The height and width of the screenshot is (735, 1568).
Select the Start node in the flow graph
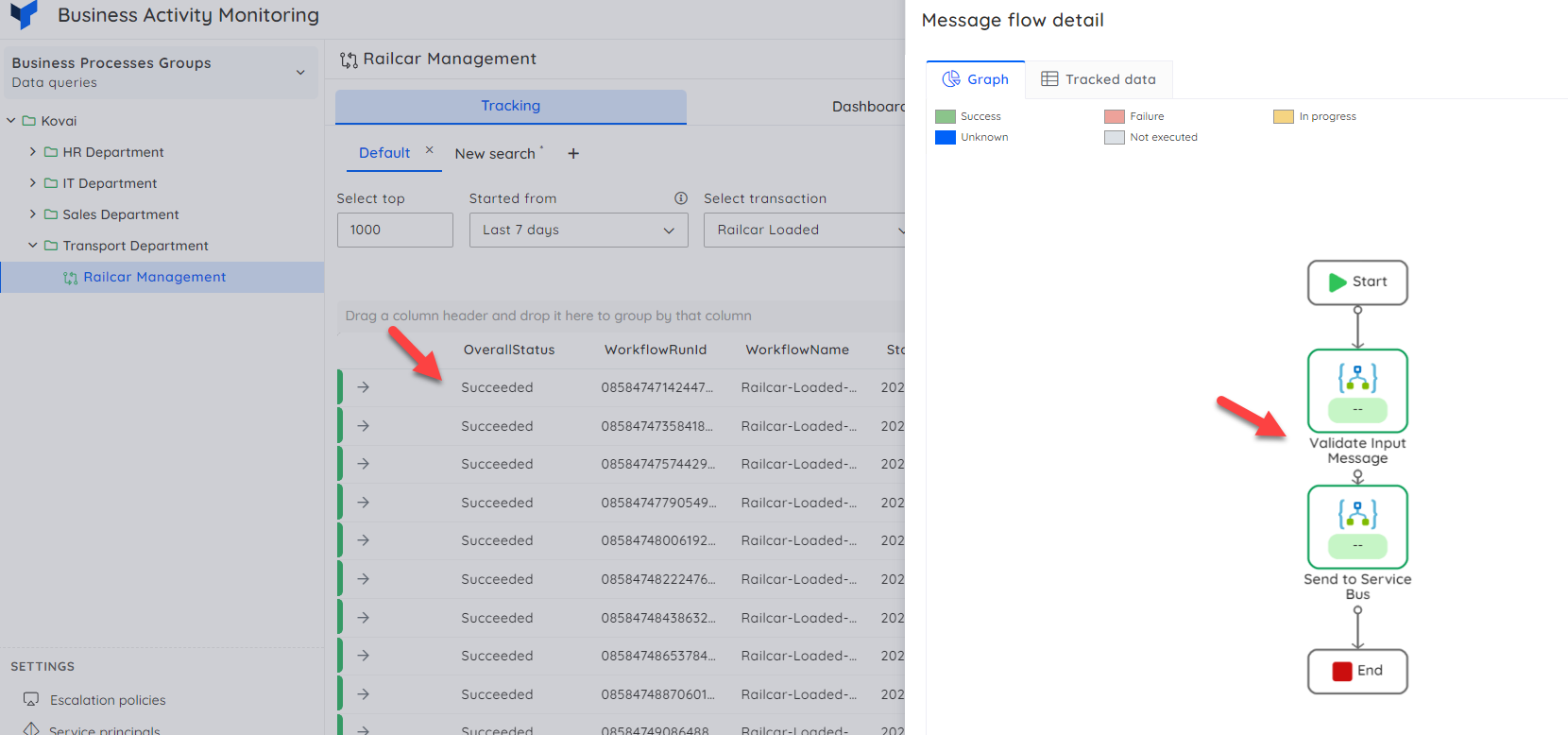point(1357,282)
